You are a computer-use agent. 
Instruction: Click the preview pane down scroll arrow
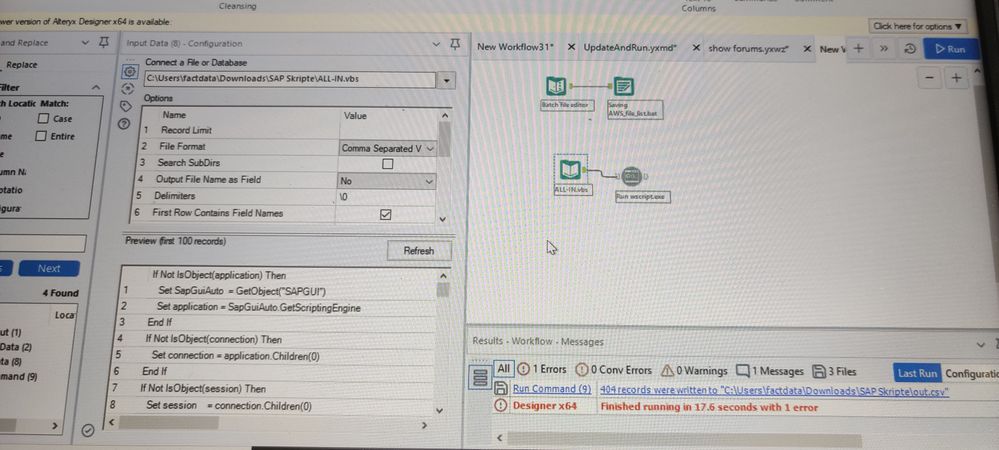pyautogui.click(x=438, y=410)
